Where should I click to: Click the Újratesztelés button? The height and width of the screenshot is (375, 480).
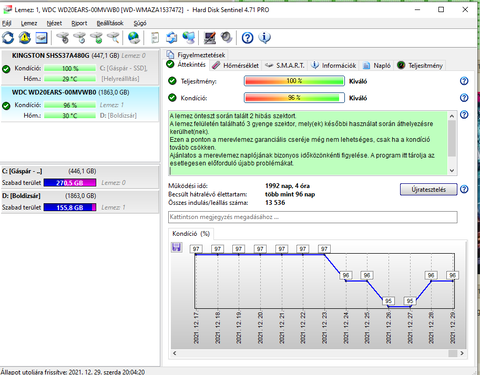[428, 189]
